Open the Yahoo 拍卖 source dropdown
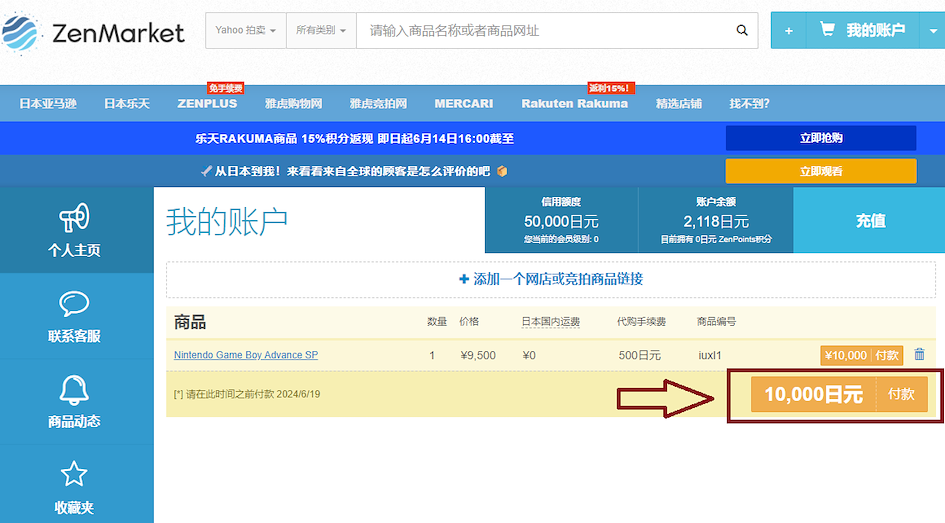The height and width of the screenshot is (523, 945). (246, 30)
